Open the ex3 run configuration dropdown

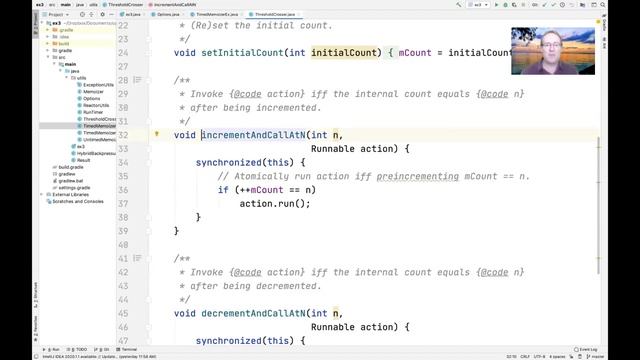click(478, 5)
